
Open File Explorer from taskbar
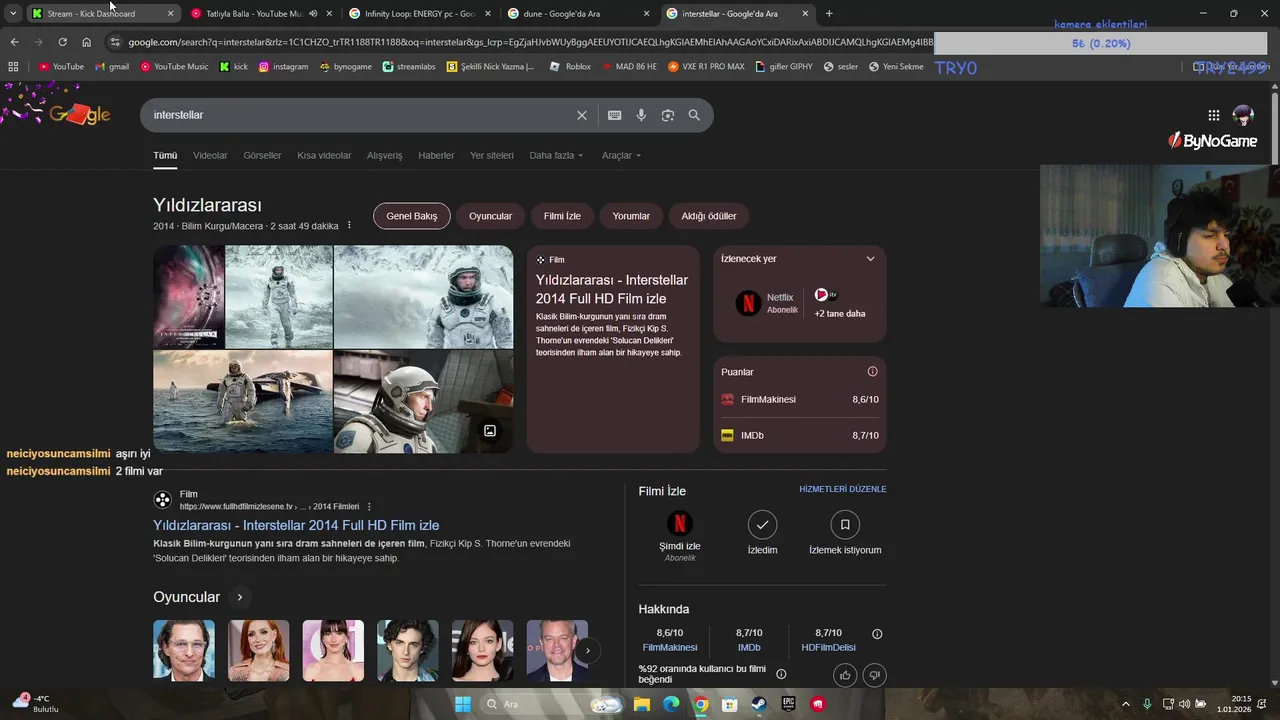coord(641,704)
